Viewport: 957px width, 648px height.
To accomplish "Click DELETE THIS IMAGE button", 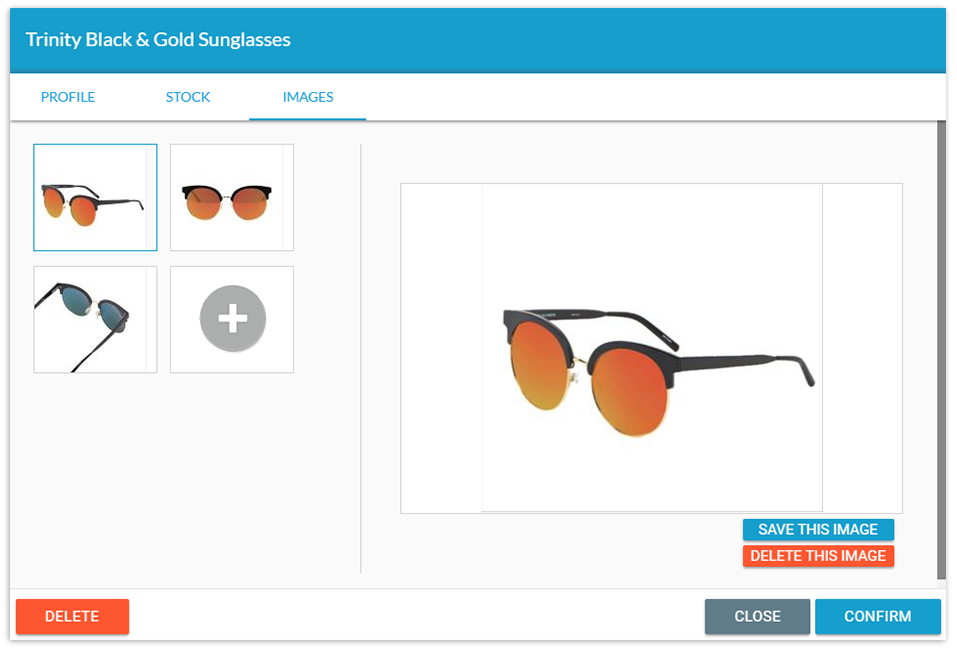I will (x=818, y=556).
